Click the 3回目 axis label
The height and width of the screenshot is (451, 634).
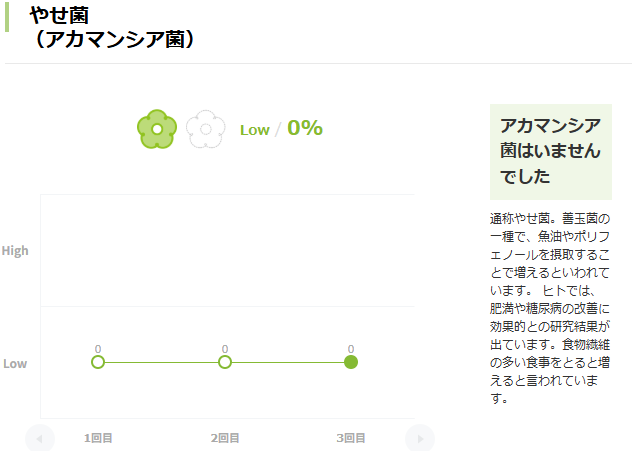(351, 438)
